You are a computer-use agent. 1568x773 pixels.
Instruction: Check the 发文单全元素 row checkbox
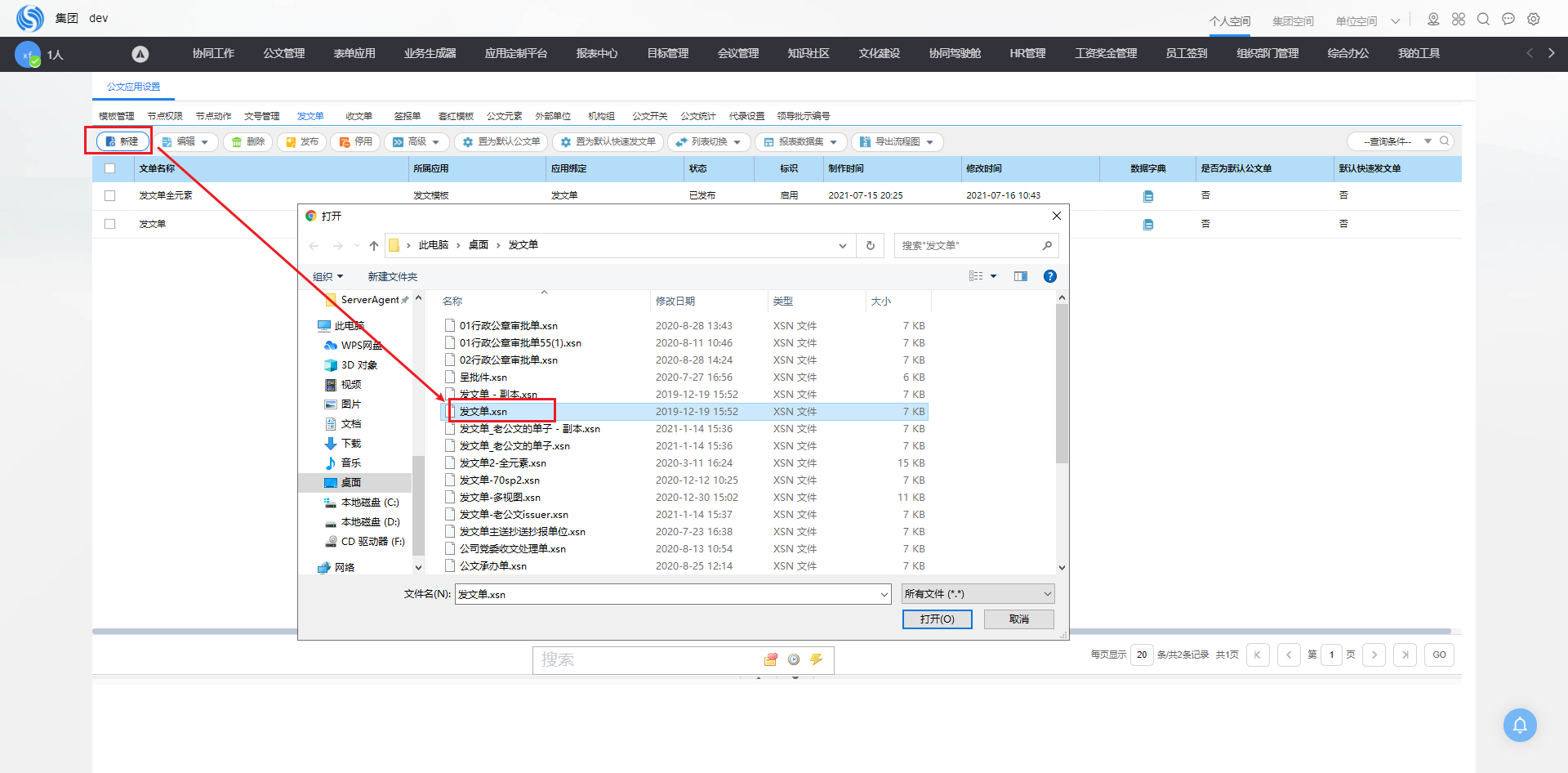tap(110, 195)
